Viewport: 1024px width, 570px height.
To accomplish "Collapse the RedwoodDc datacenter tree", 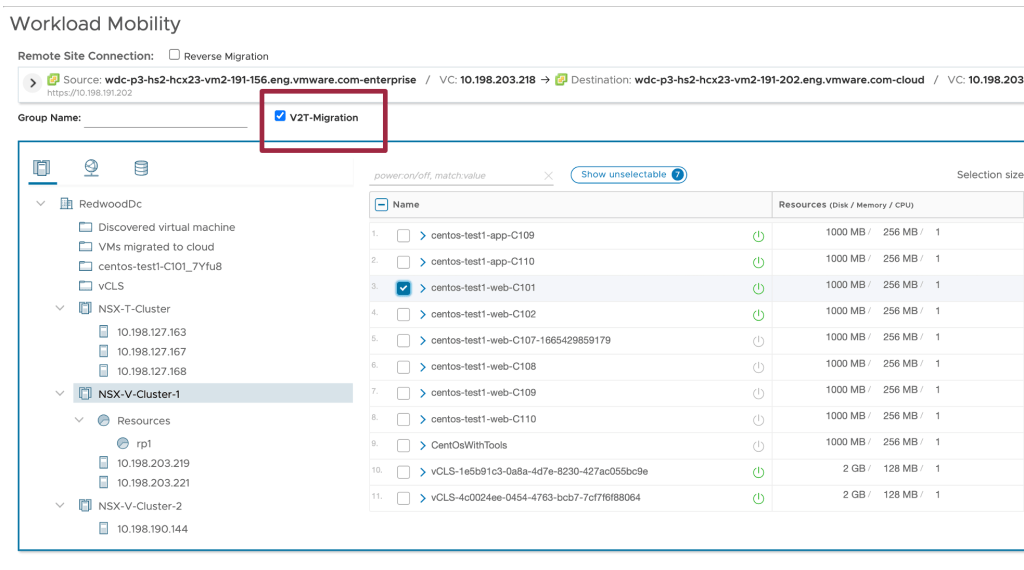I will pyautogui.click(x=41, y=204).
